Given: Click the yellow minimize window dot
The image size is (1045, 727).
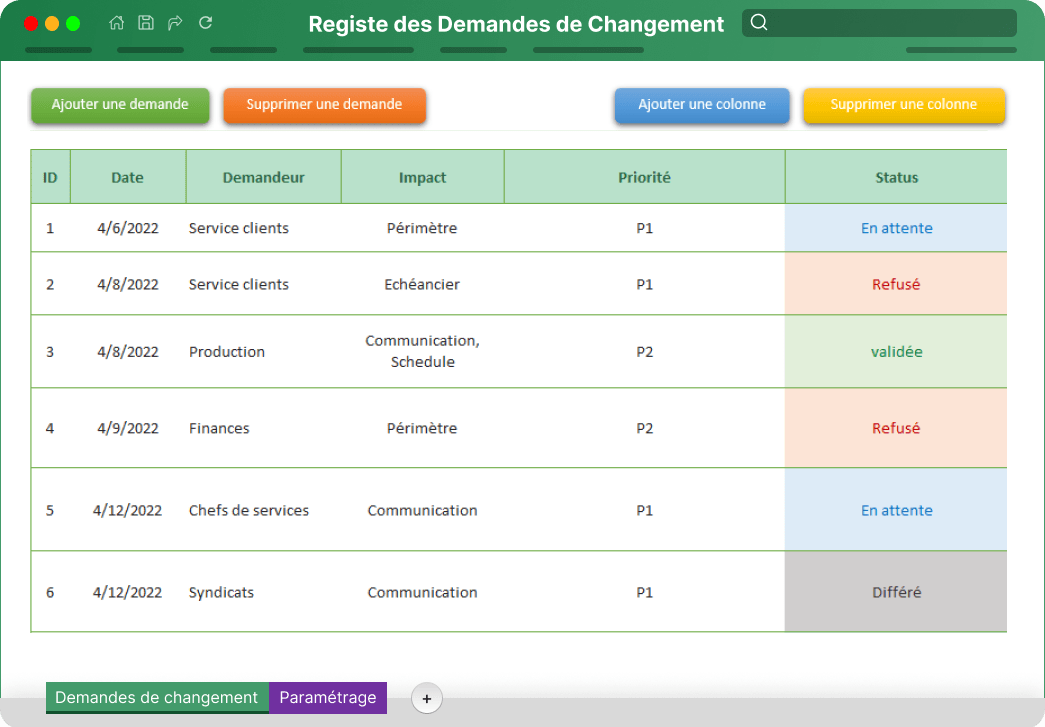Looking at the screenshot, I should coord(52,23).
